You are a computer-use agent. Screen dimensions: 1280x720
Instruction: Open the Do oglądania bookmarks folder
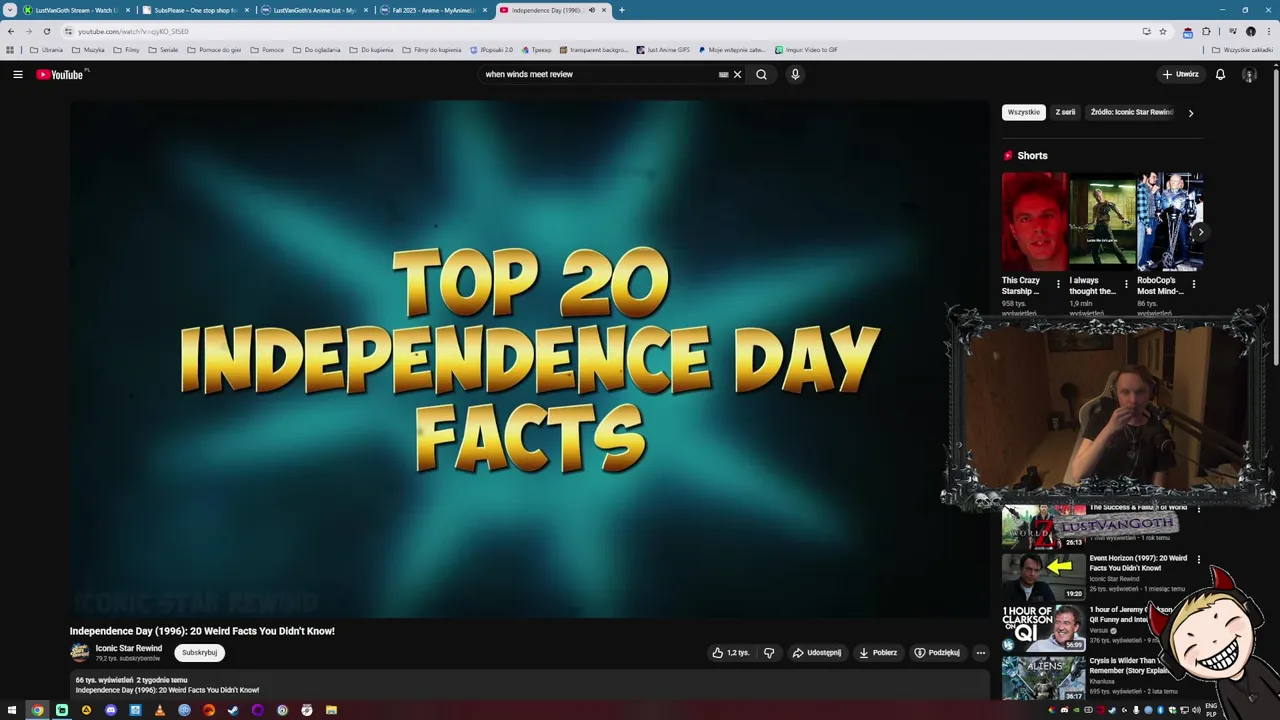[x=317, y=49]
